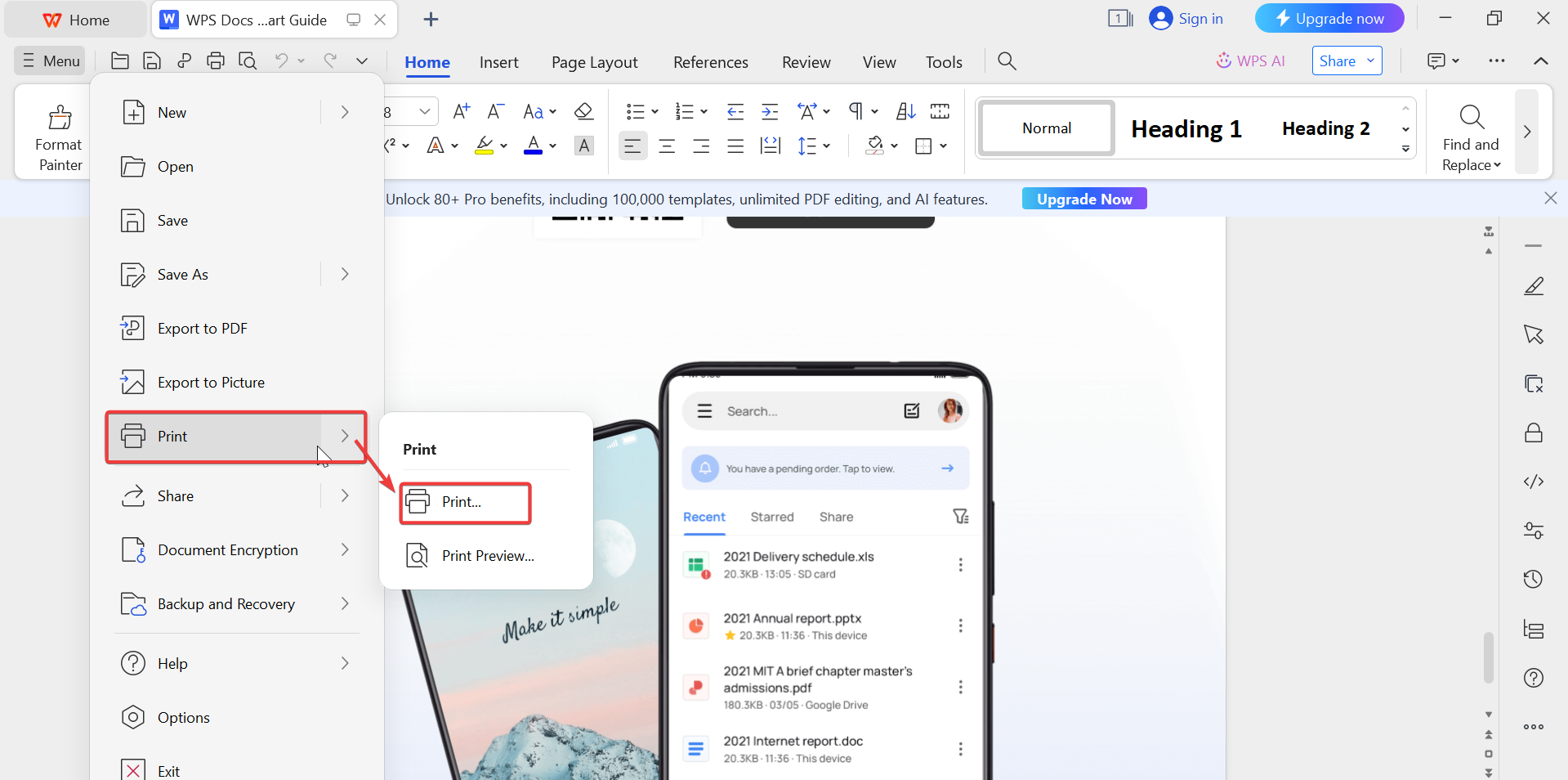Click the settings sliders icon in right sidebar

[1534, 531]
